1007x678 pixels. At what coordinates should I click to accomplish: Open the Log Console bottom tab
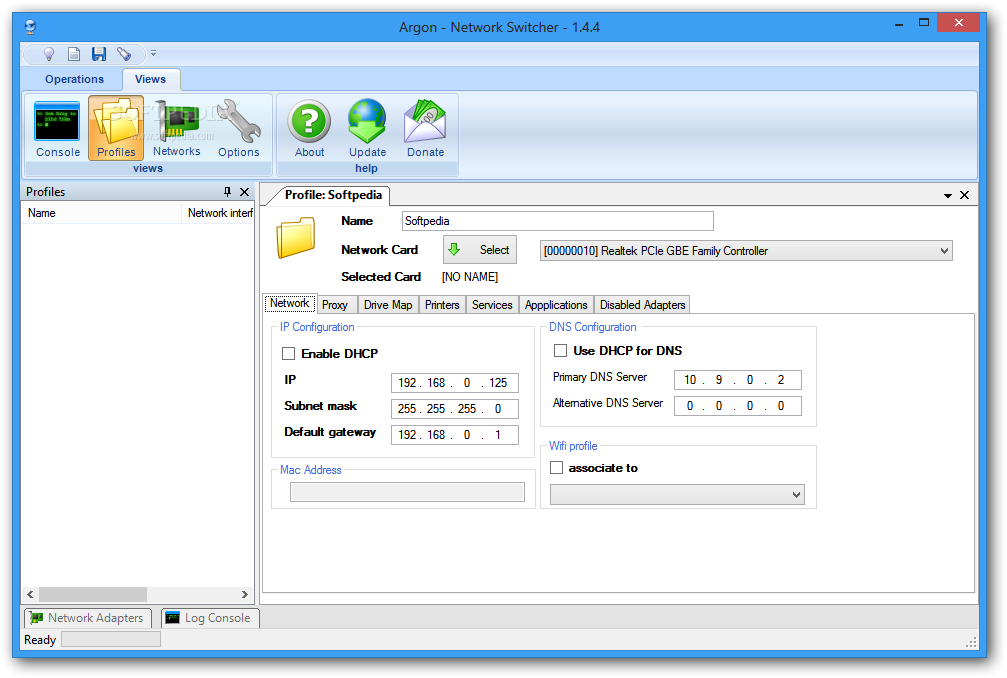click(x=209, y=618)
